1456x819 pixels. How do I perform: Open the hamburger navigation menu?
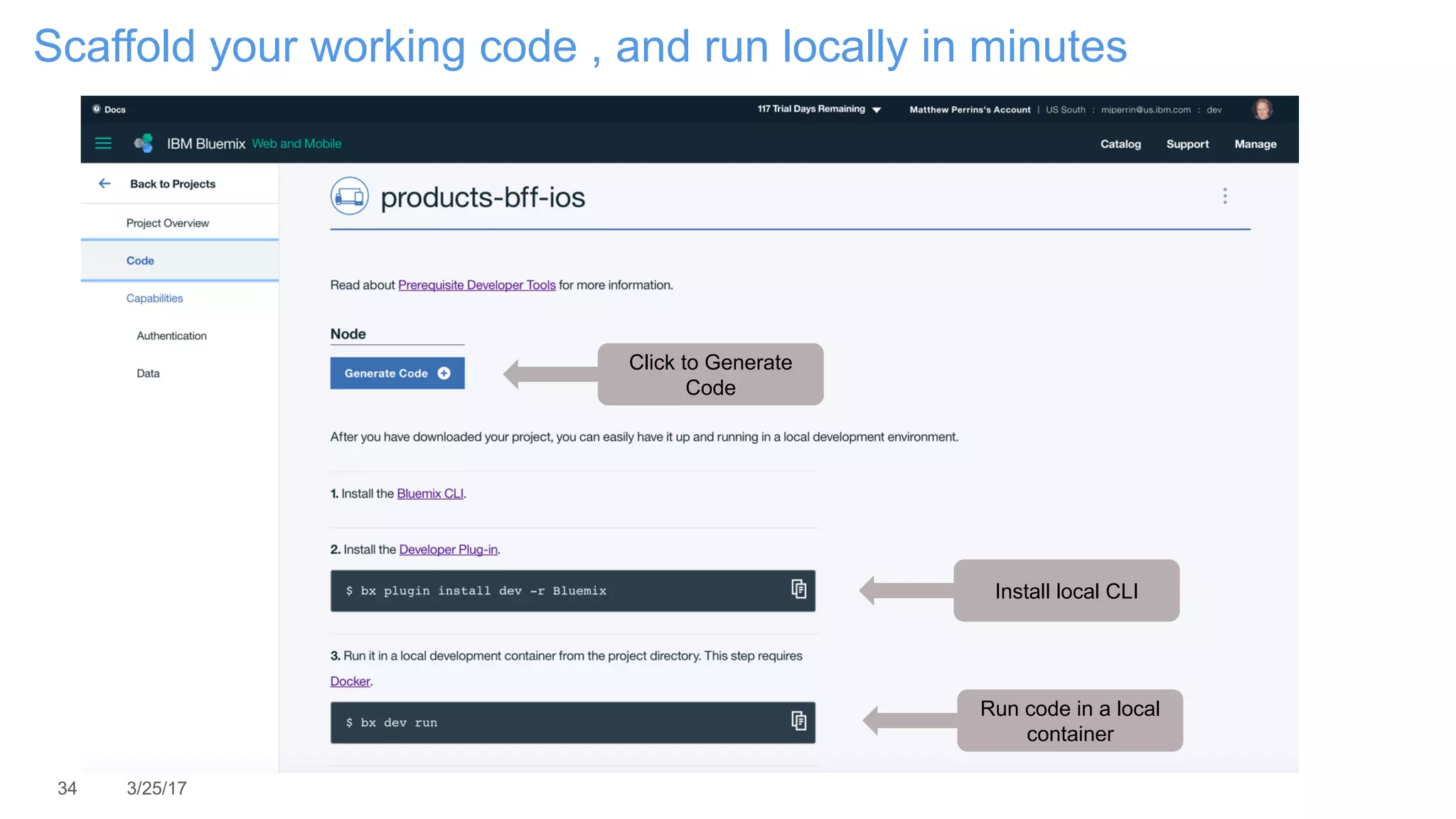point(103,144)
